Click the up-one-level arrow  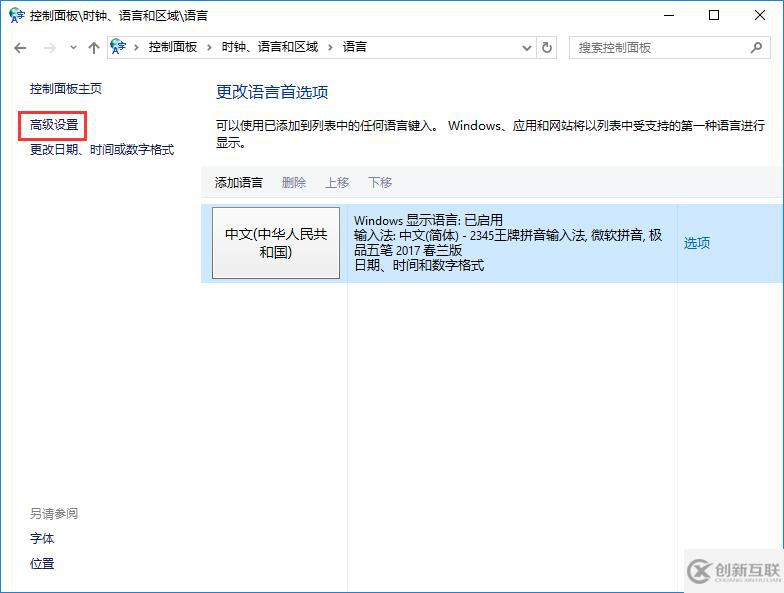94,48
